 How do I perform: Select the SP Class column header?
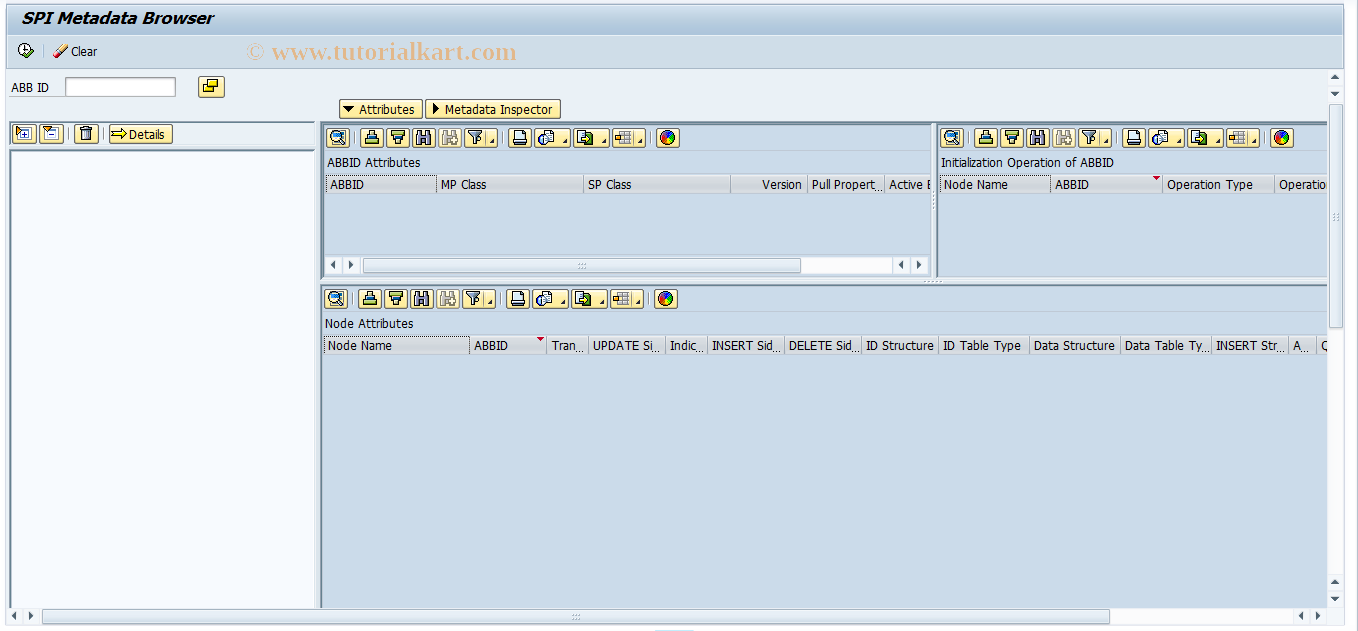(657, 185)
